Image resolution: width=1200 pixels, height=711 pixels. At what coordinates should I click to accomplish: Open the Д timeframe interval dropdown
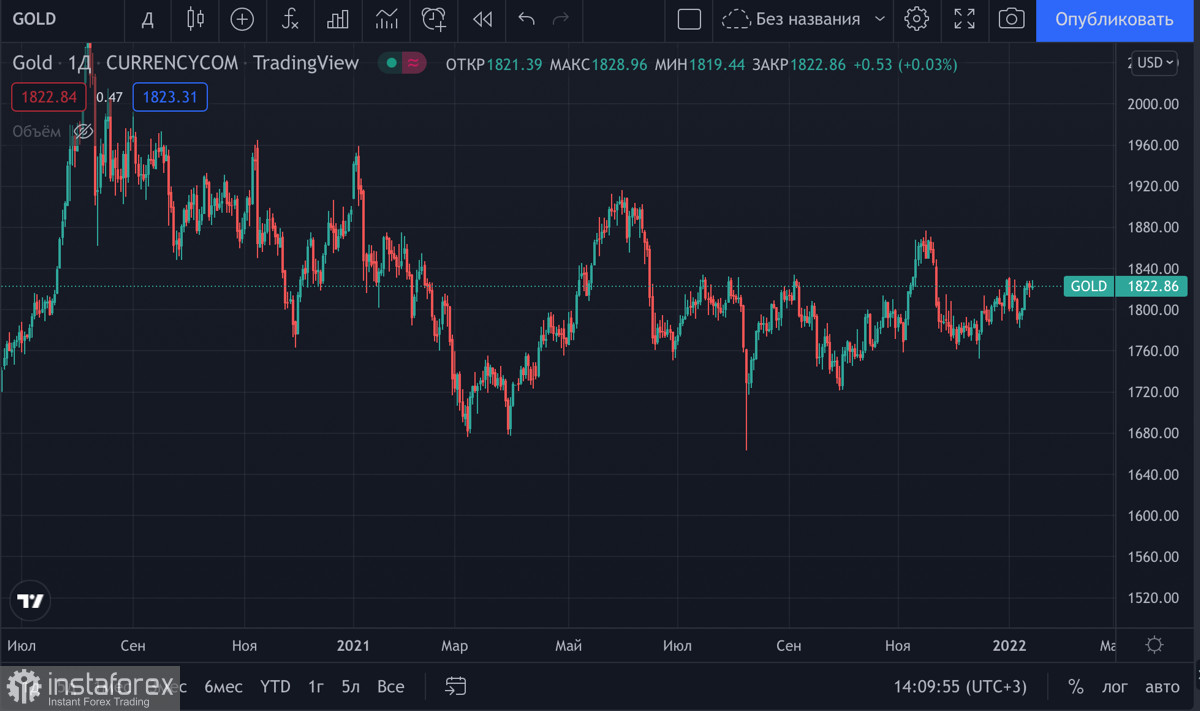(148, 19)
